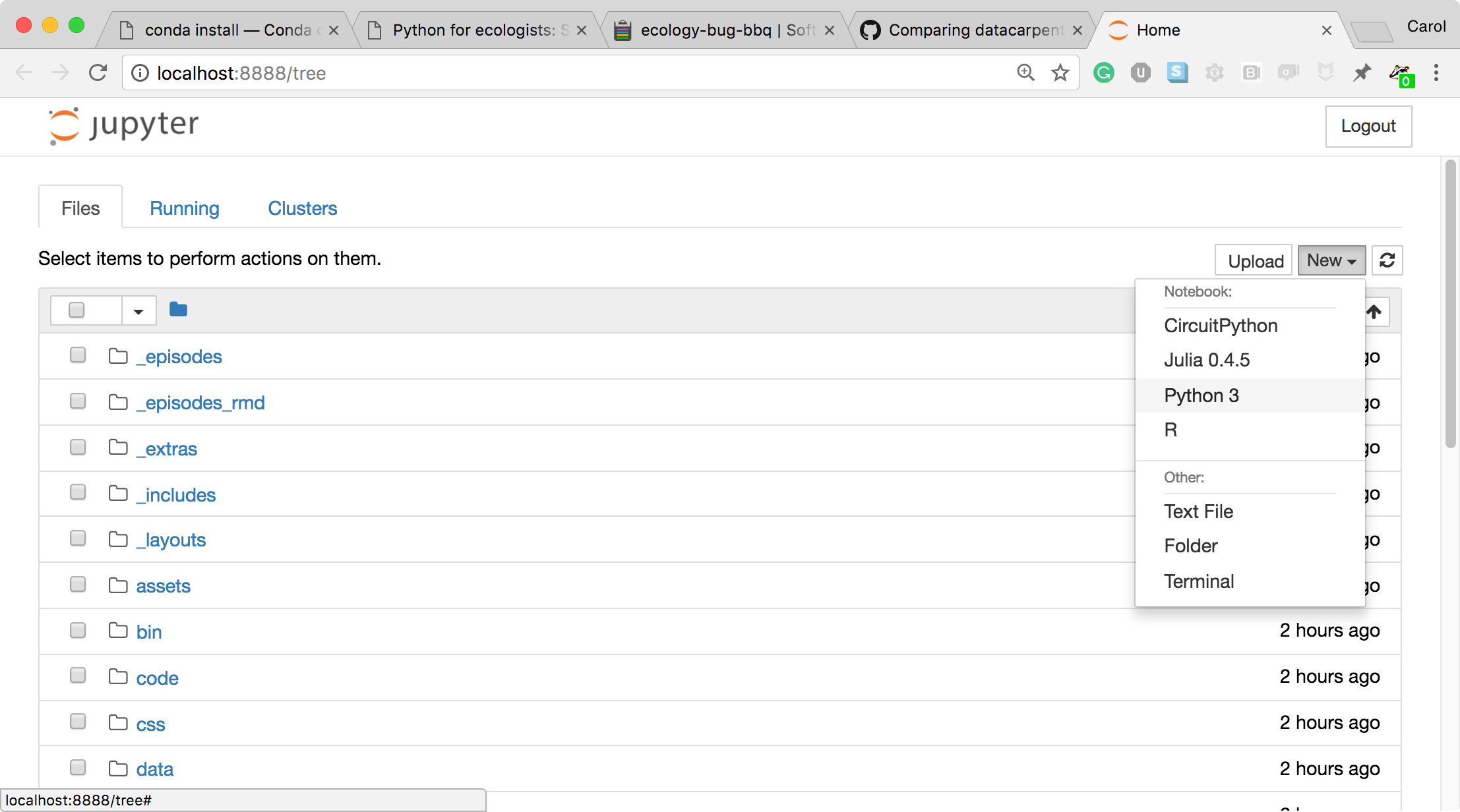Open a new Terminal

[1199, 580]
